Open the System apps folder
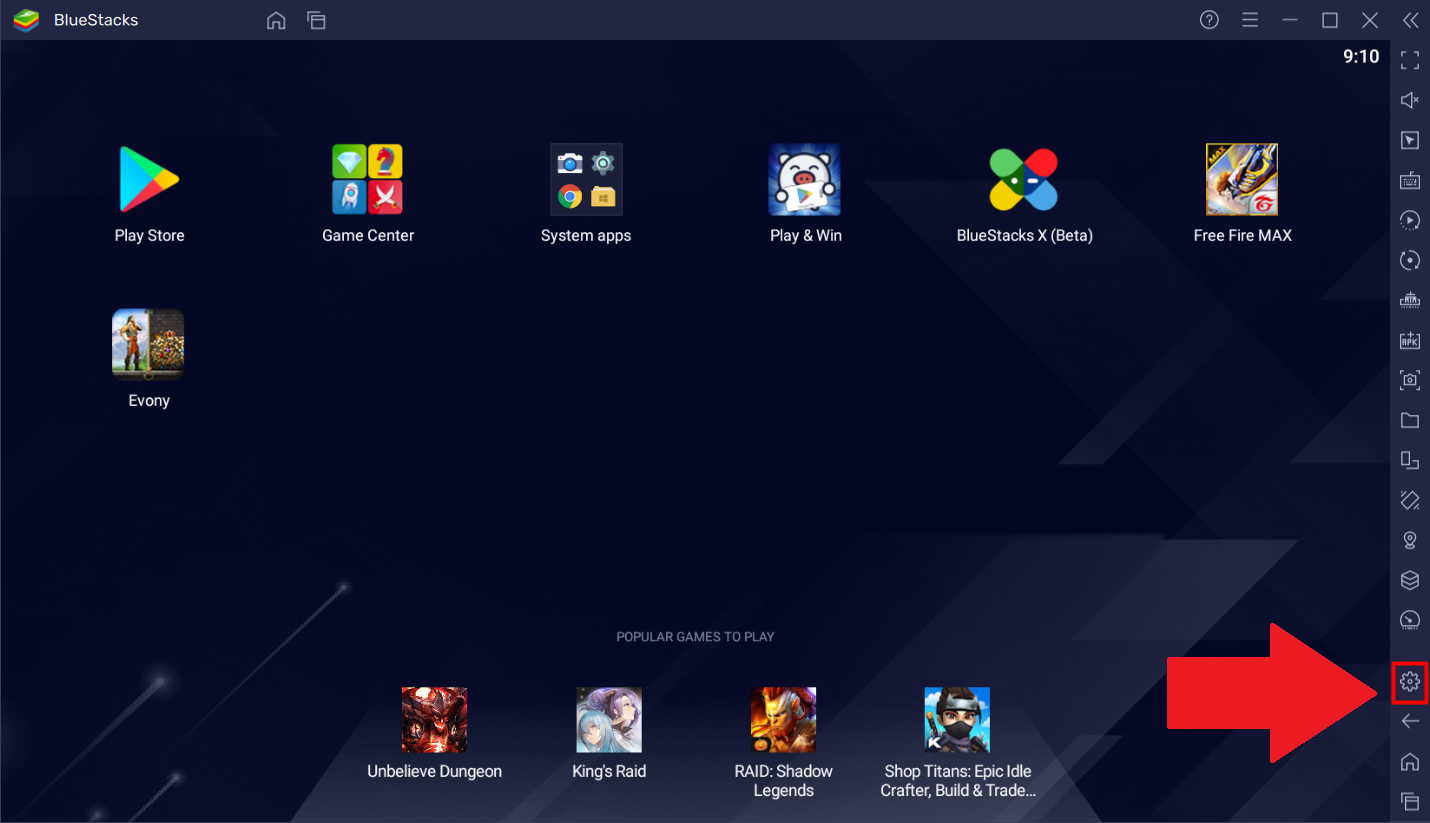1430x823 pixels. point(586,180)
